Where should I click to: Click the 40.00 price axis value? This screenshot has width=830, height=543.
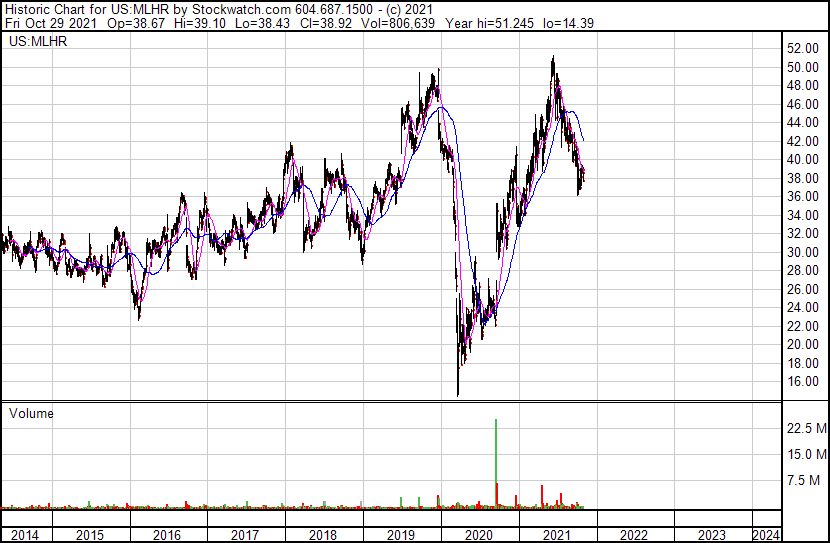coord(803,159)
